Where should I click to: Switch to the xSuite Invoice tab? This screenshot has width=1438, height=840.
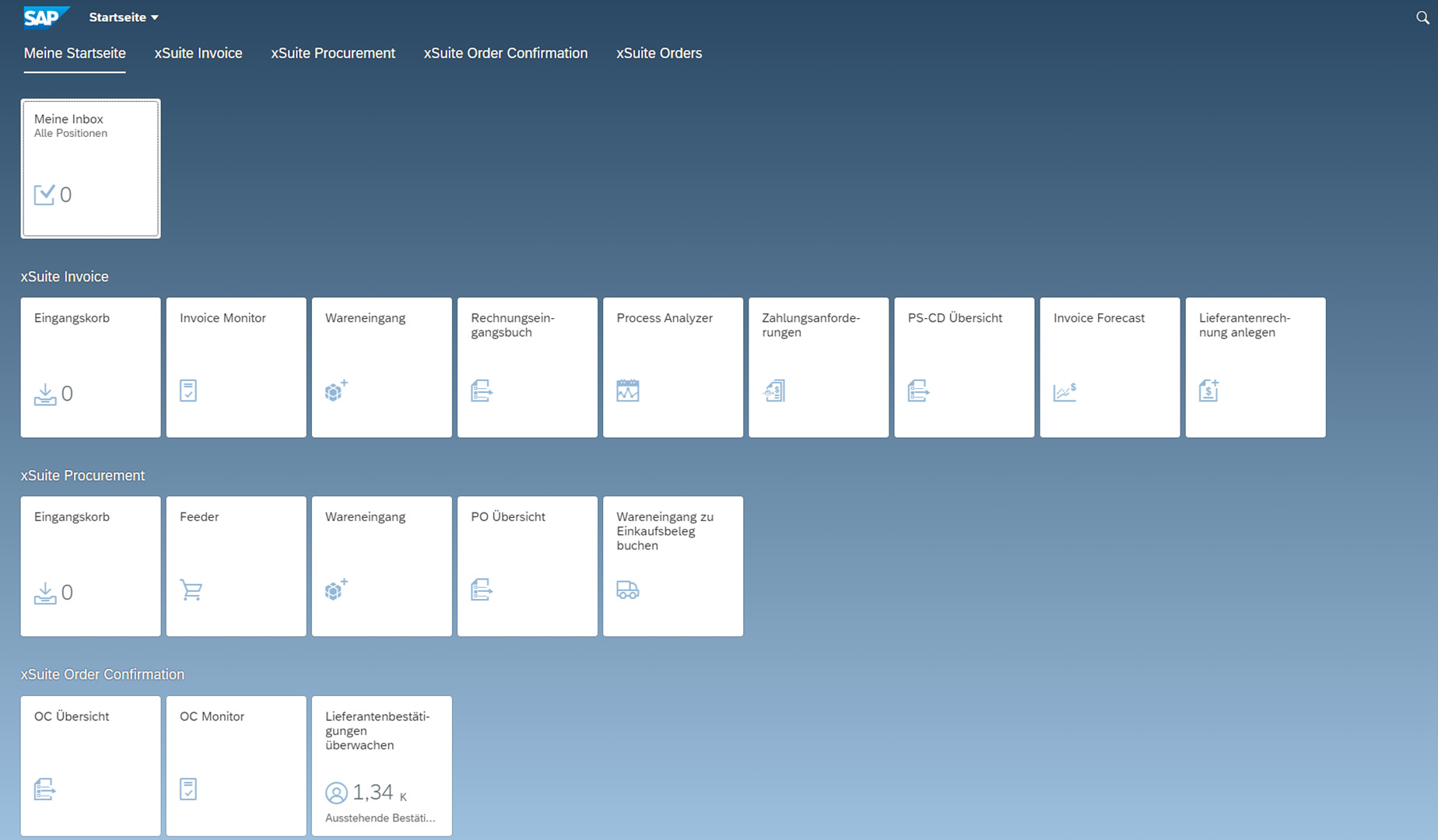coord(198,53)
